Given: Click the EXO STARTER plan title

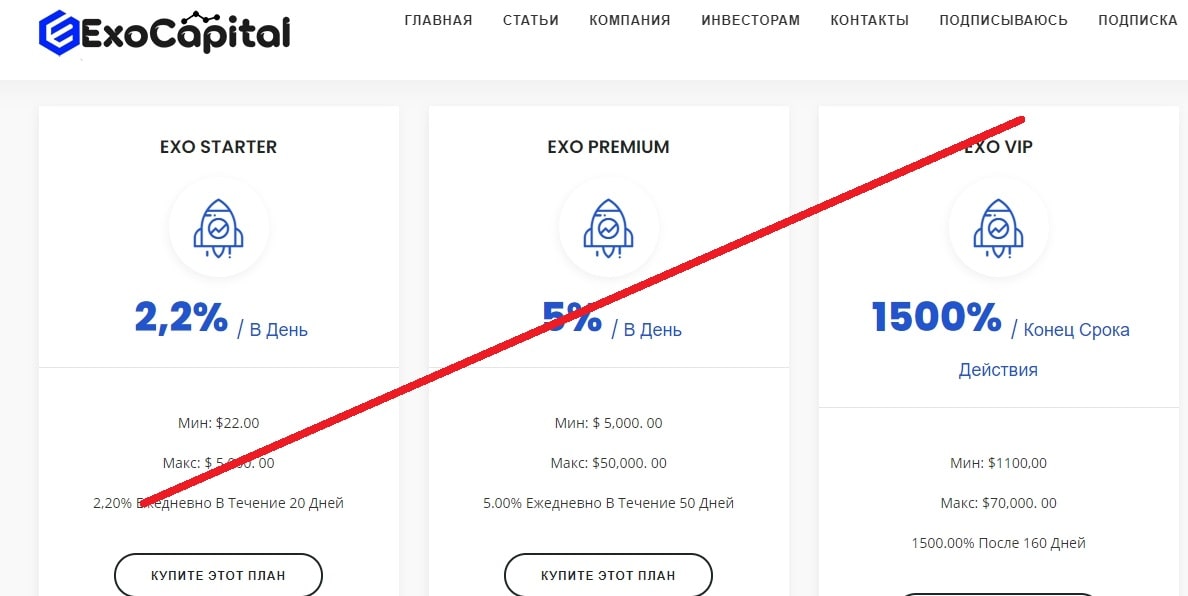Looking at the screenshot, I should pos(218,147).
